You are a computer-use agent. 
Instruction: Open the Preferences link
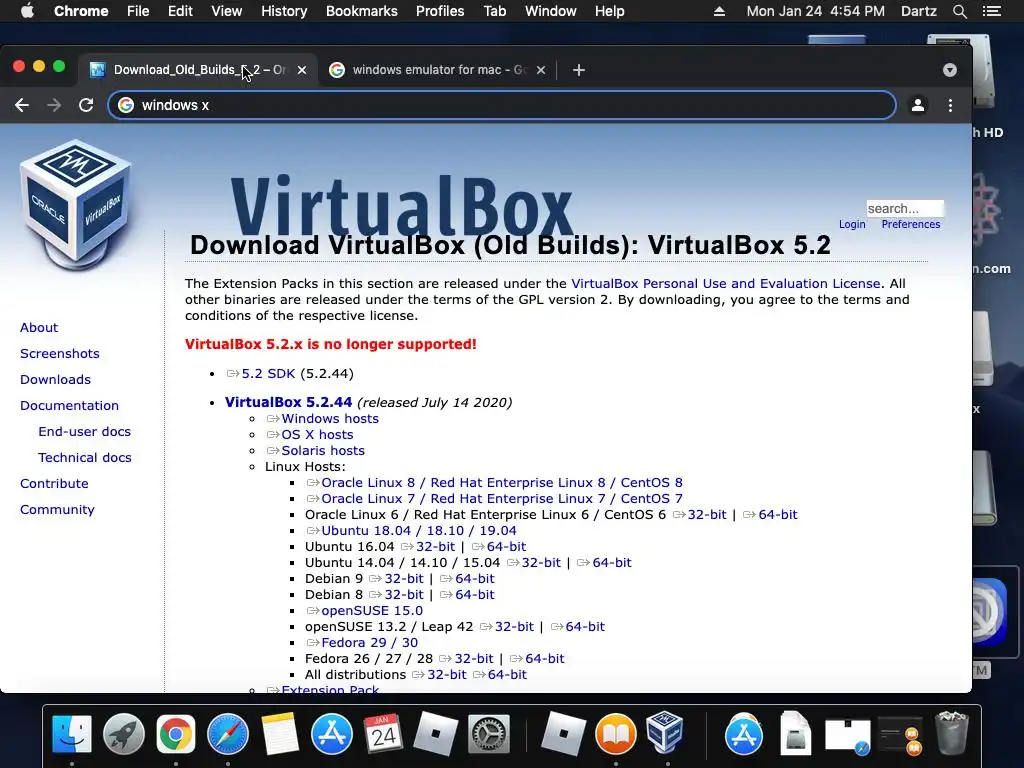pyautogui.click(x=910, y=224)
